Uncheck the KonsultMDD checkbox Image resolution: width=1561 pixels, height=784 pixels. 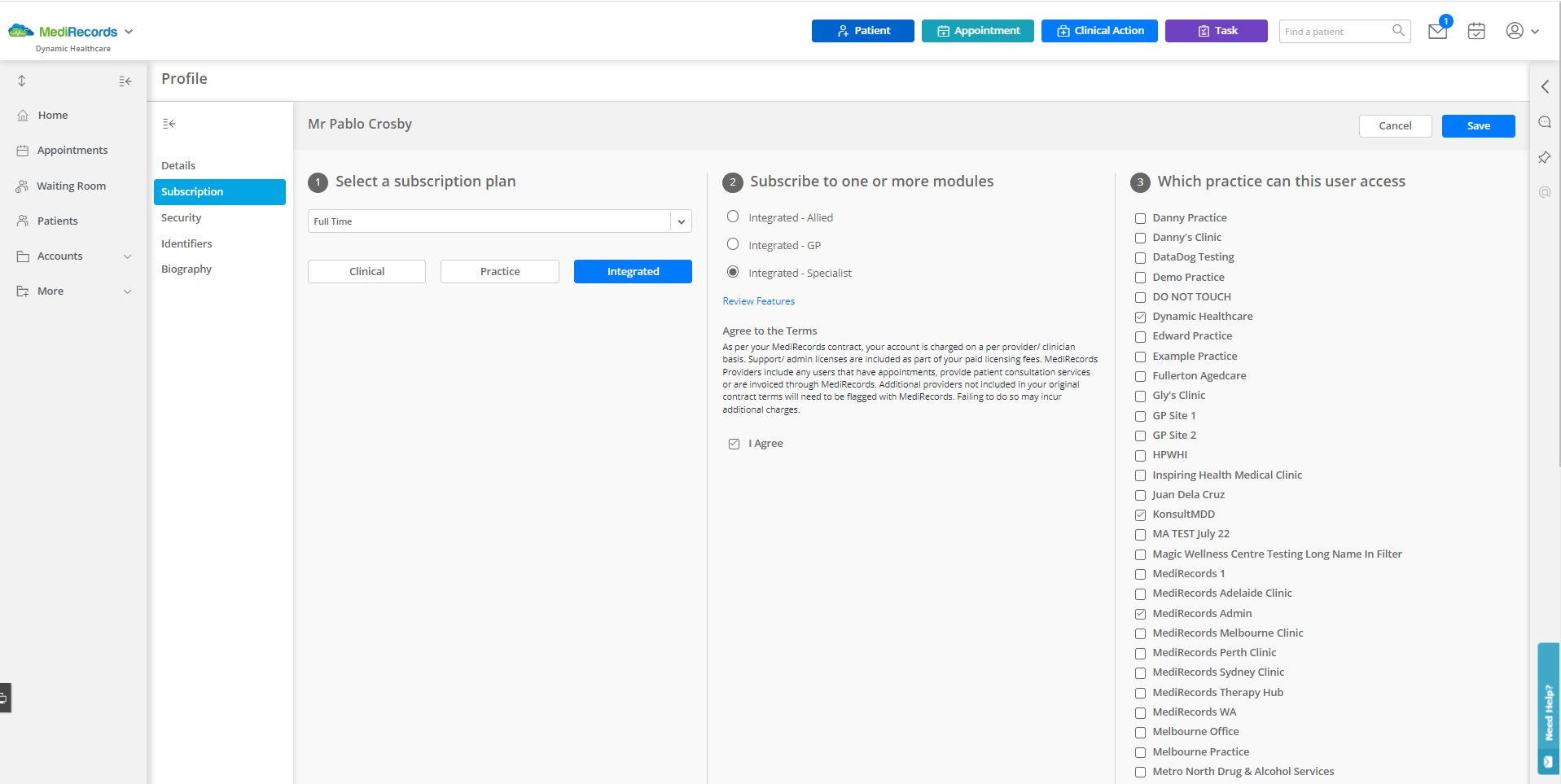click(x=1140, y=515)
